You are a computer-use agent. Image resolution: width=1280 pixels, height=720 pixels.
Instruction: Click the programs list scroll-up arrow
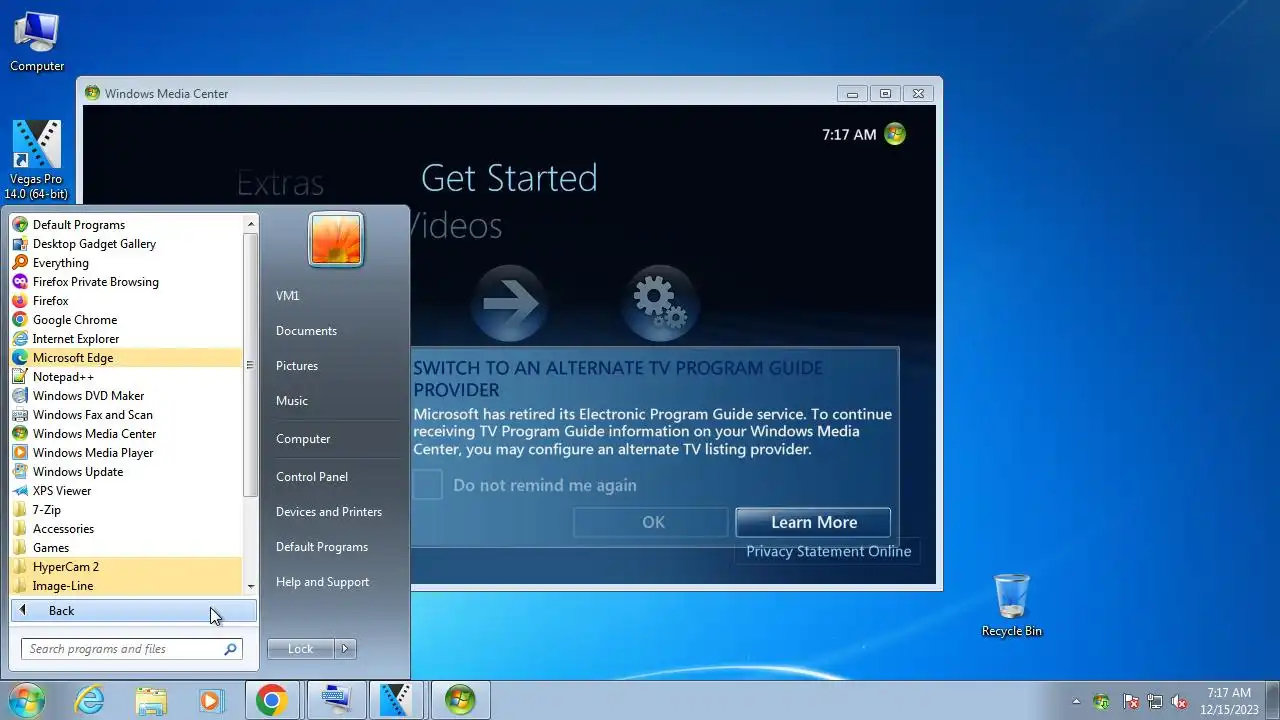pyautogui.click(x=250, y=223)
